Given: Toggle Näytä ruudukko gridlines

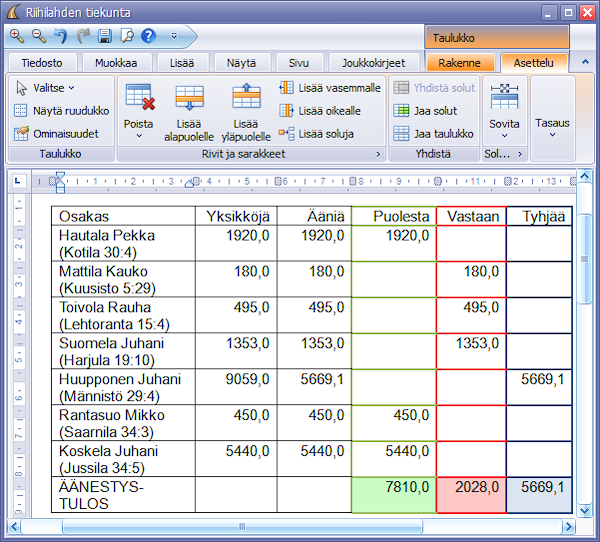Looking at the screenshot, I should point(62,111).
